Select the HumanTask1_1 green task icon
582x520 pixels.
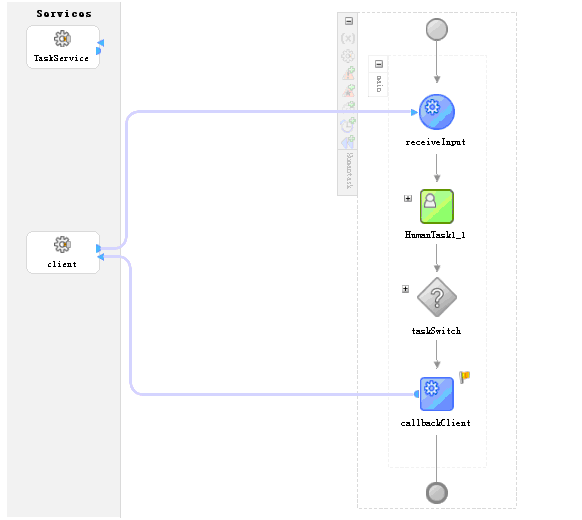(x=436, y=206)
